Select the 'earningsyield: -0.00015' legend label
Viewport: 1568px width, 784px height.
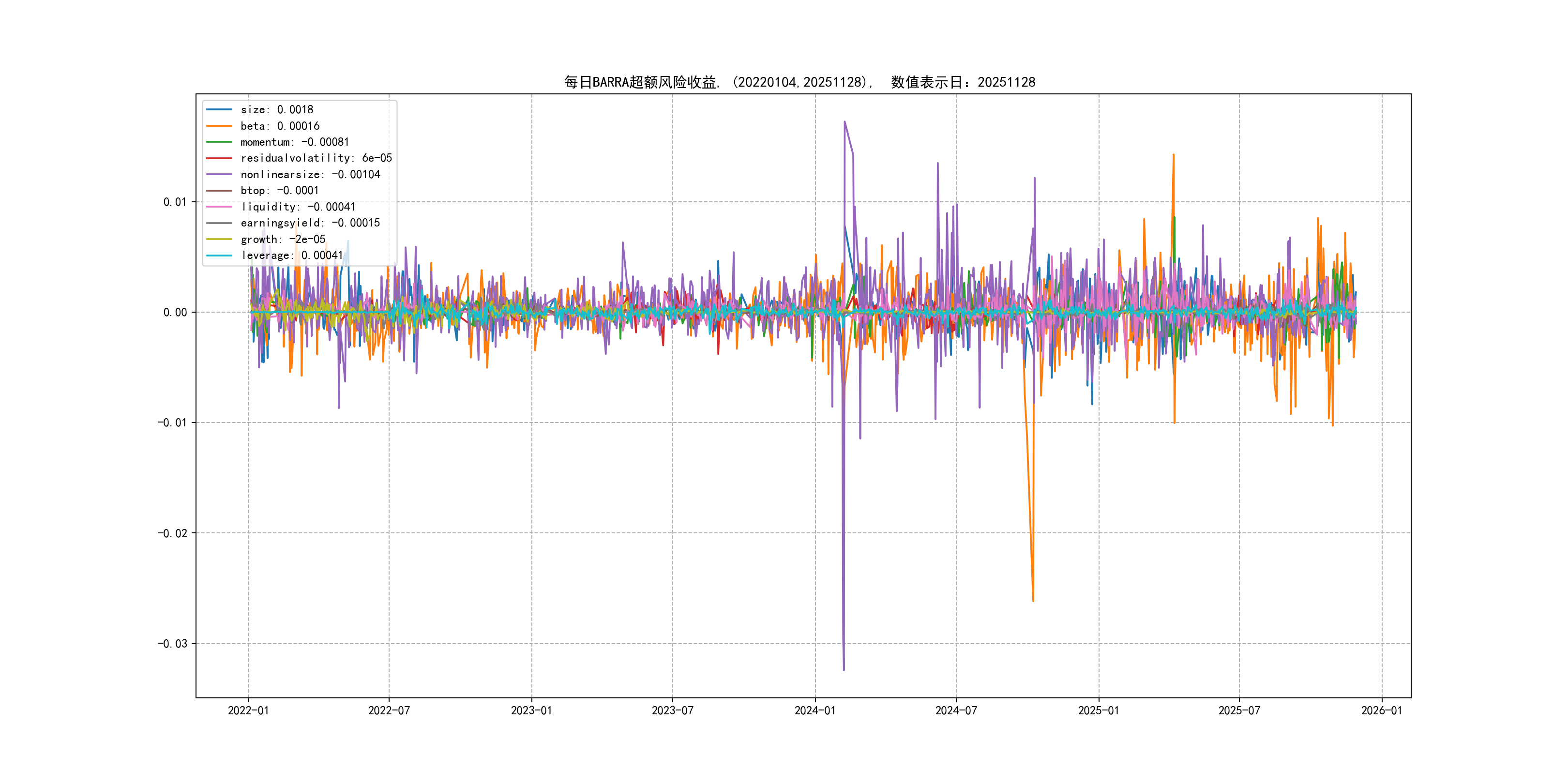tap(310, 223)
